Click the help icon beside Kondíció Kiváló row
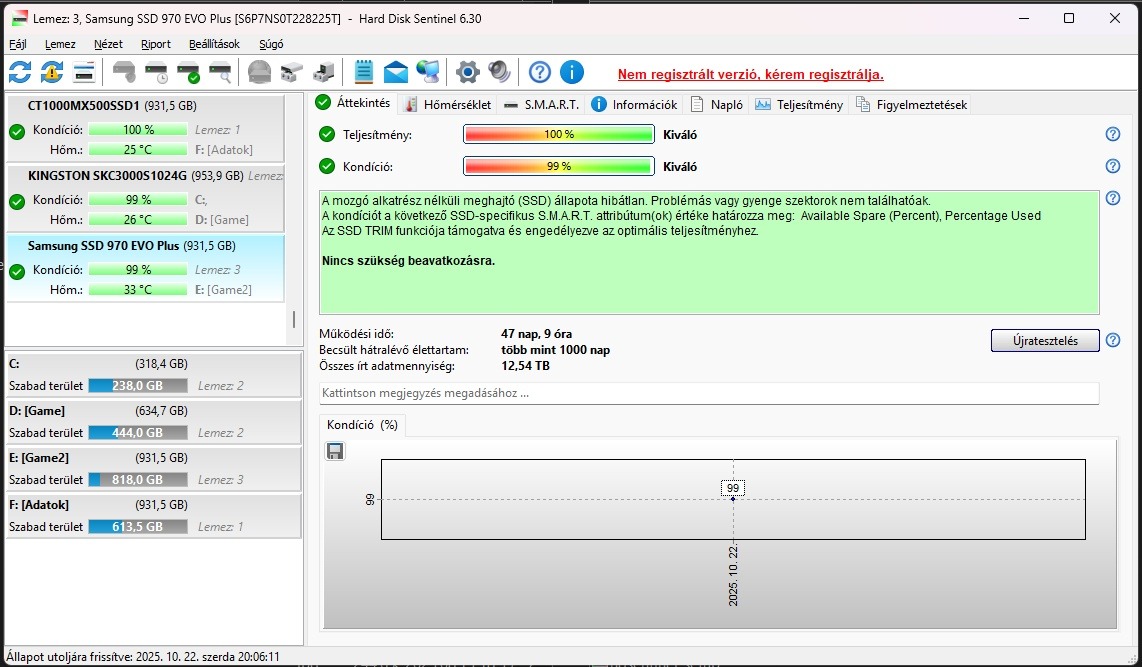The image size is (1142, 667). coord(1113,166)
